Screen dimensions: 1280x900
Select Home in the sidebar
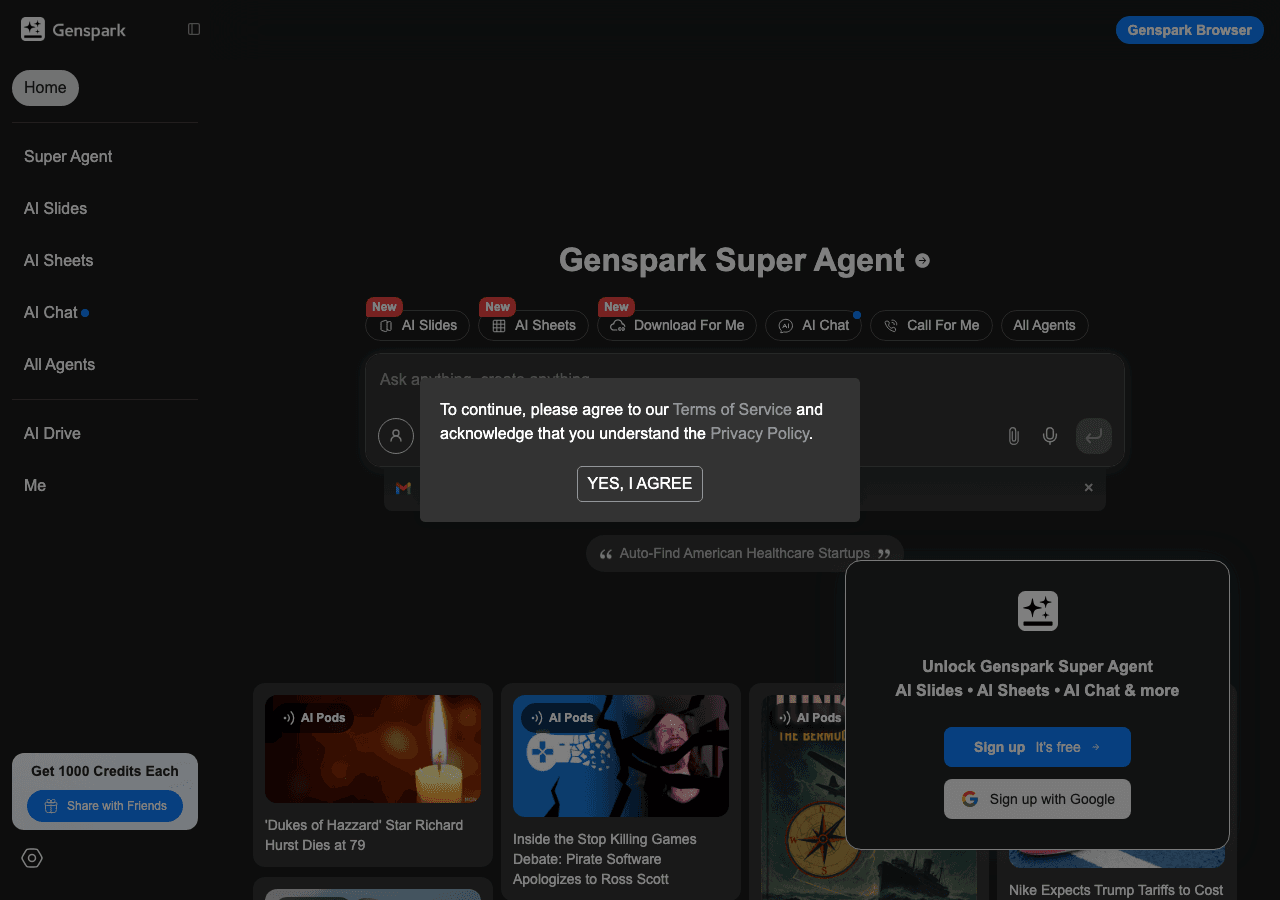[45, 88]
